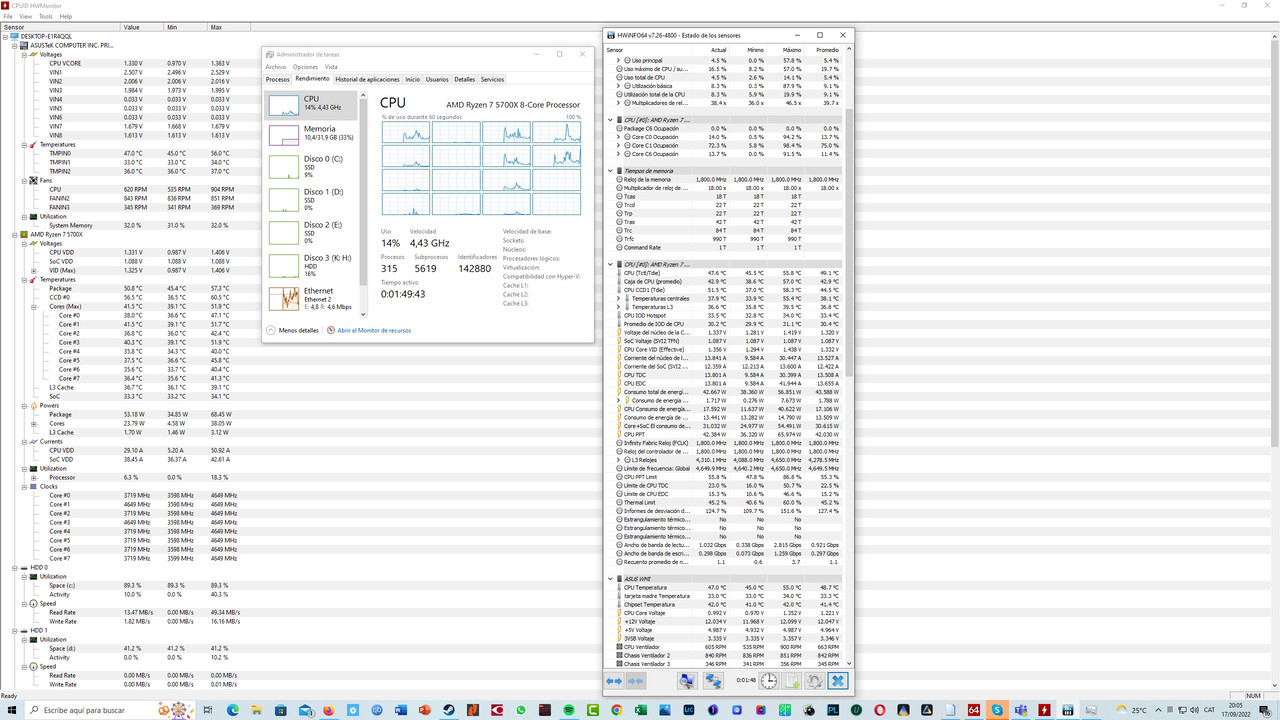Expand the Utilización básica row in HWiNFO
Image resolution: width=1280 pixels, height=720 pixels.
tap(619, 86)
